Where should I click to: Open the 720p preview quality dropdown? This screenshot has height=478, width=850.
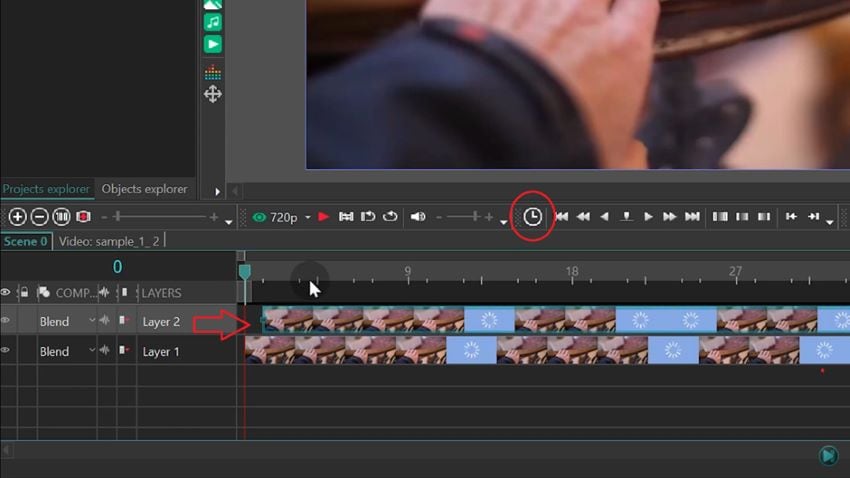click(307, 217)
